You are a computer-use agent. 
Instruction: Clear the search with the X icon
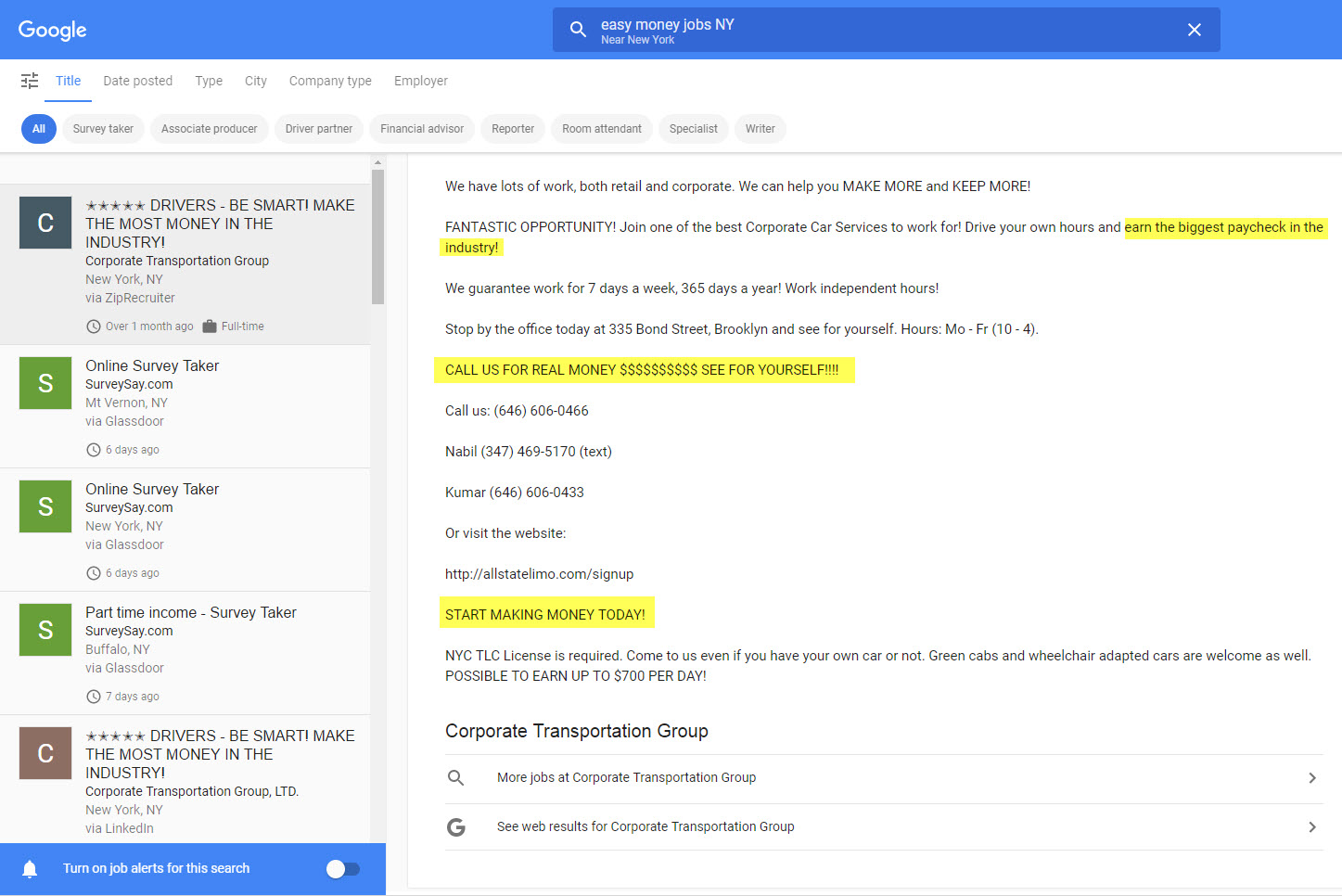1194,30
